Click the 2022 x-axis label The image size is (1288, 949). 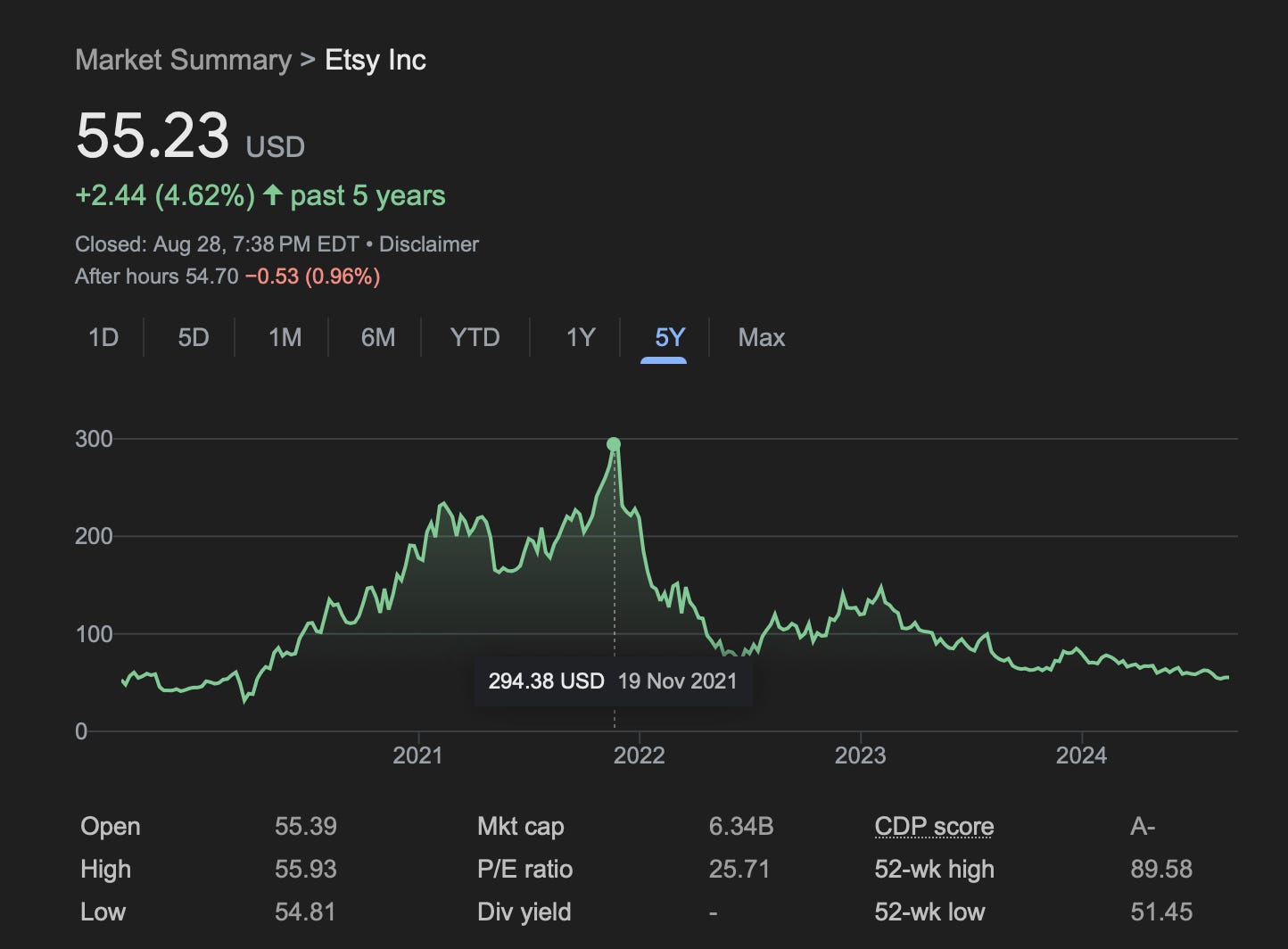tap(639, 755)
